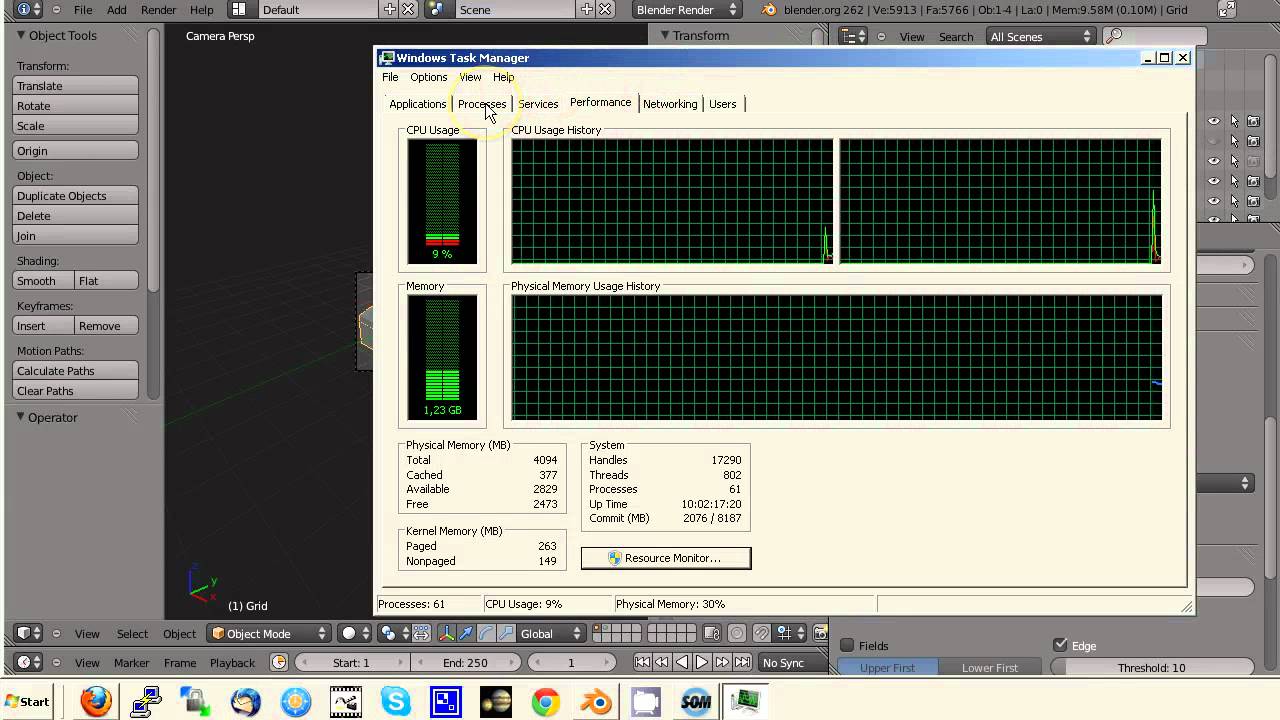Click the OpenGL render camera icon

(821, 633)
